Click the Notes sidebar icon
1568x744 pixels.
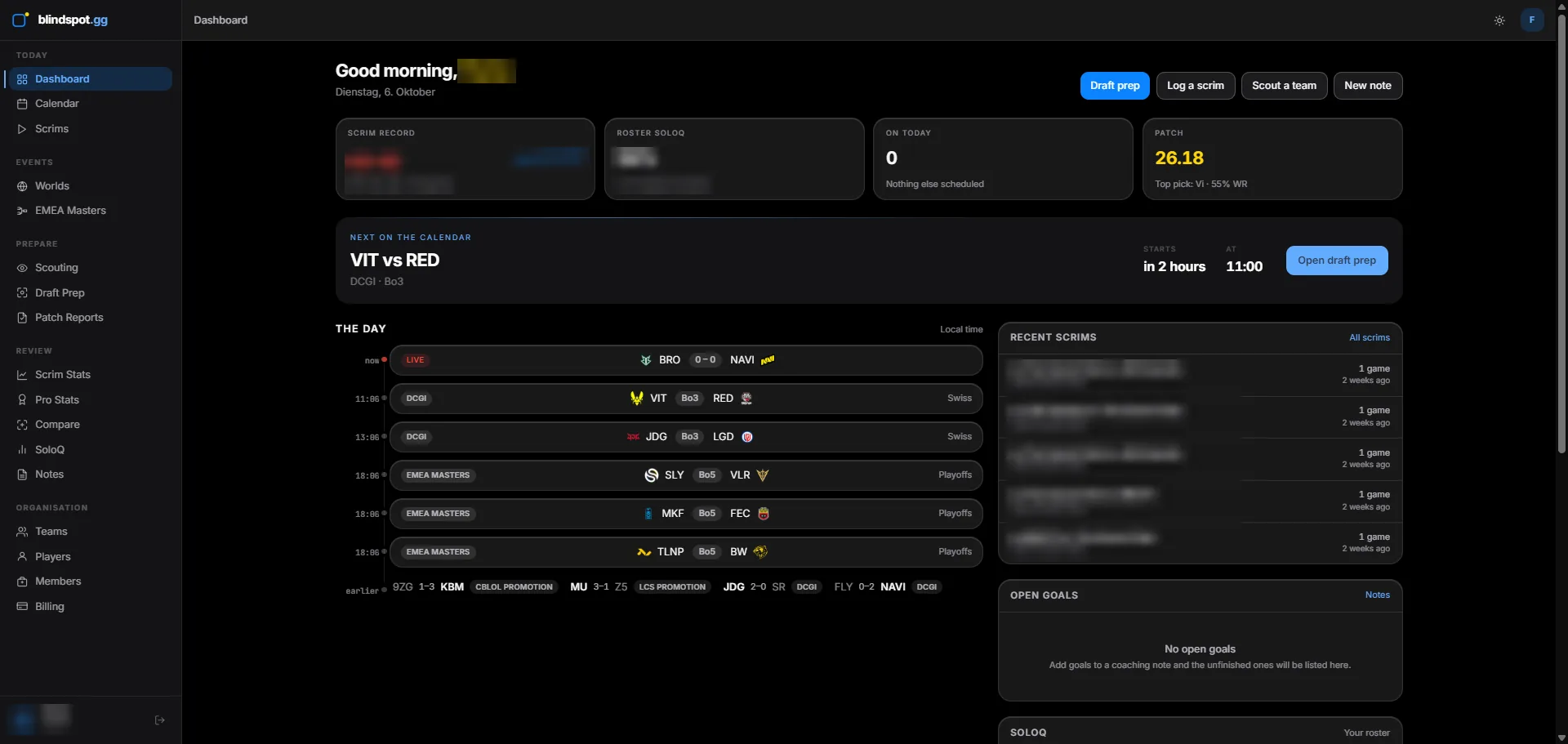point(22,474)
